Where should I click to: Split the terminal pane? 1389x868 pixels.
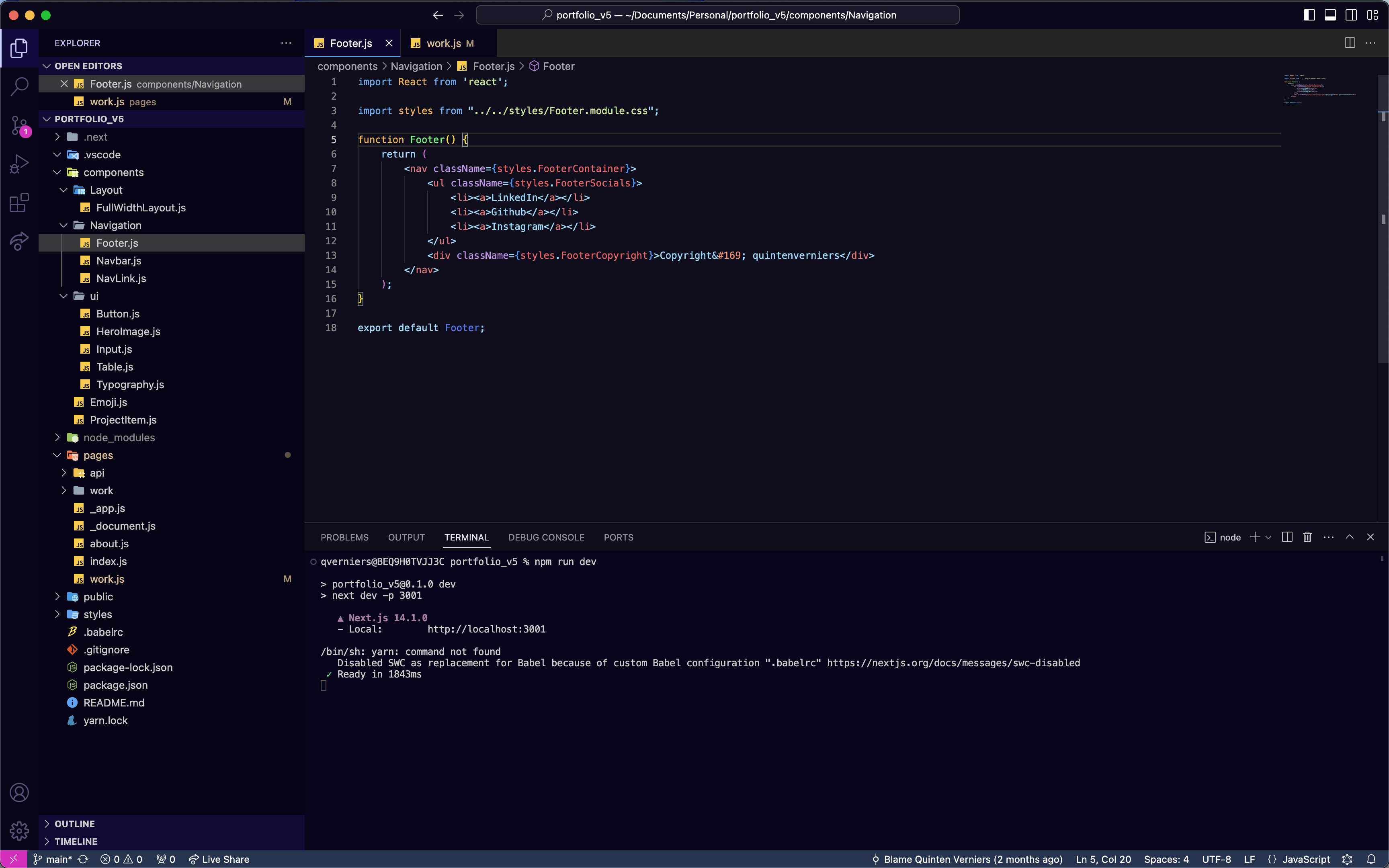pos(1287,537)
